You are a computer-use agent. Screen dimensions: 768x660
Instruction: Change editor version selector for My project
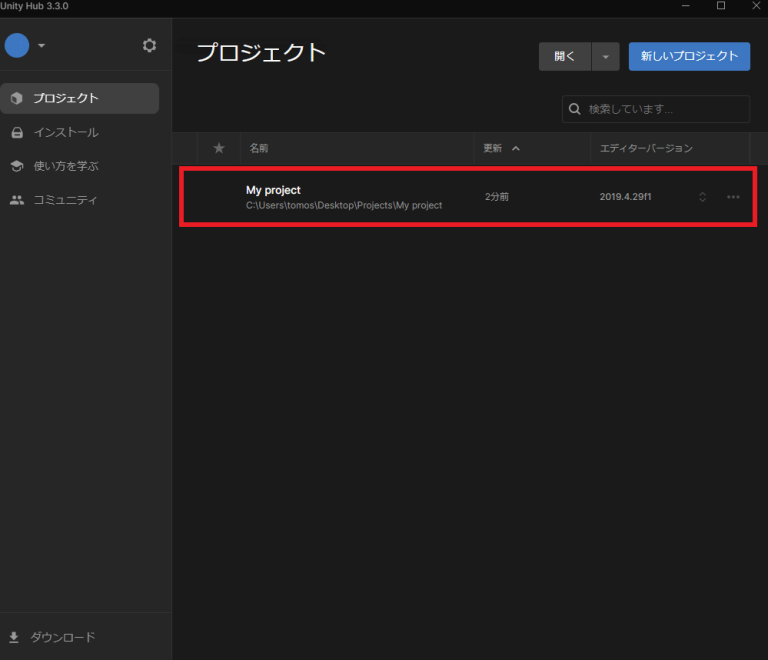[x=702, y=197]
